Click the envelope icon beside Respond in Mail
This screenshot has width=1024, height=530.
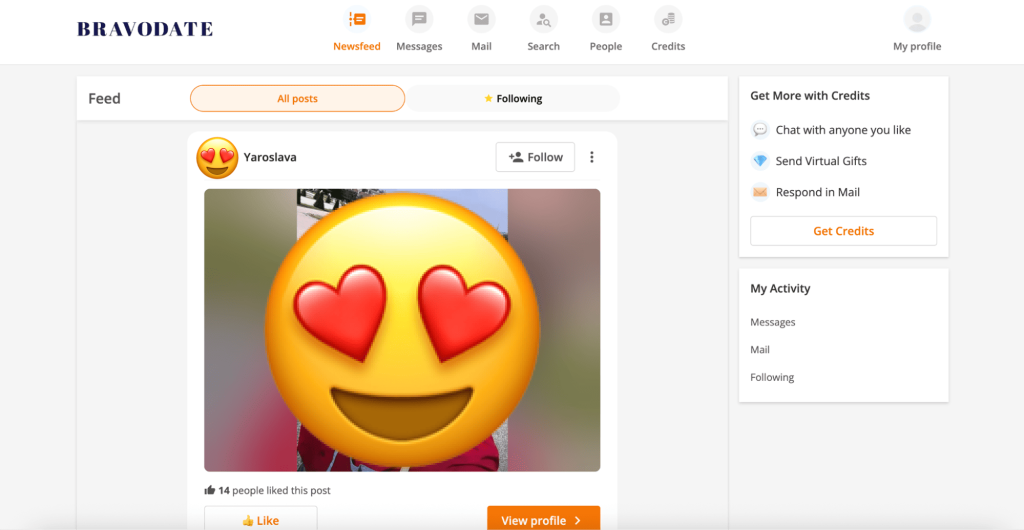point(760,192)
